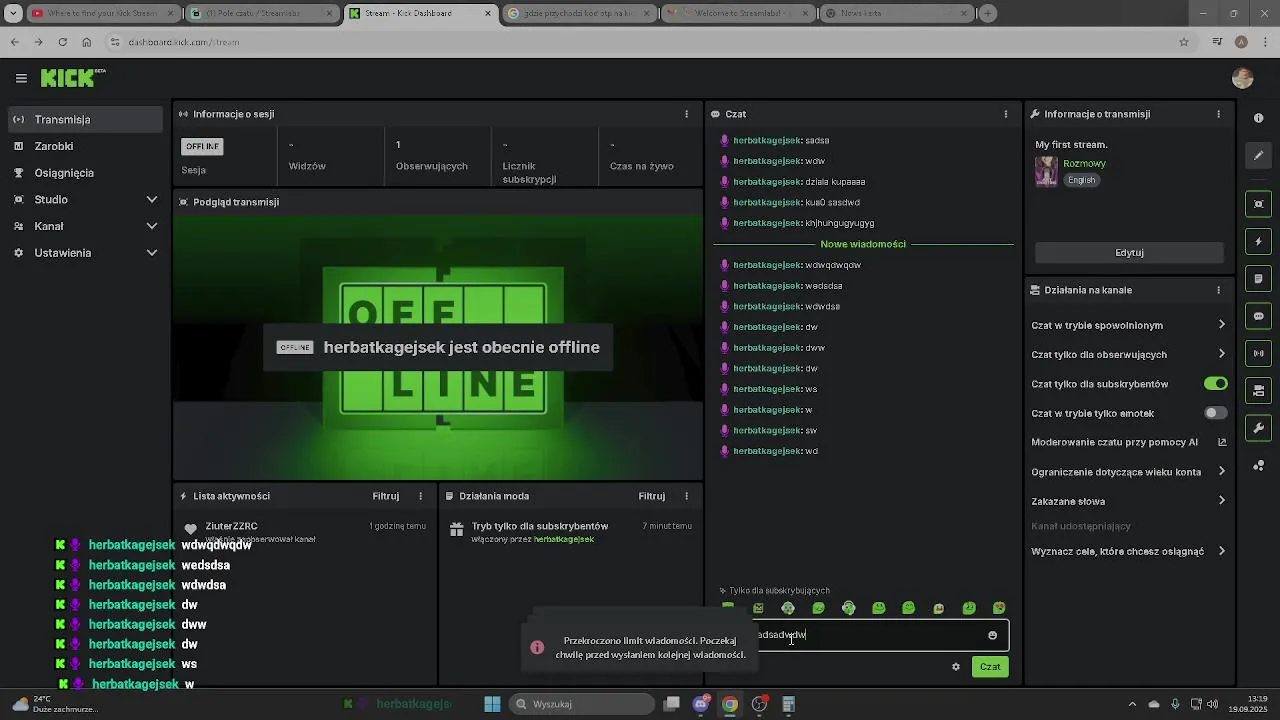Send message with green Czat button
Viewport: 1280px width, 720px height.
[x=990, y=667]
